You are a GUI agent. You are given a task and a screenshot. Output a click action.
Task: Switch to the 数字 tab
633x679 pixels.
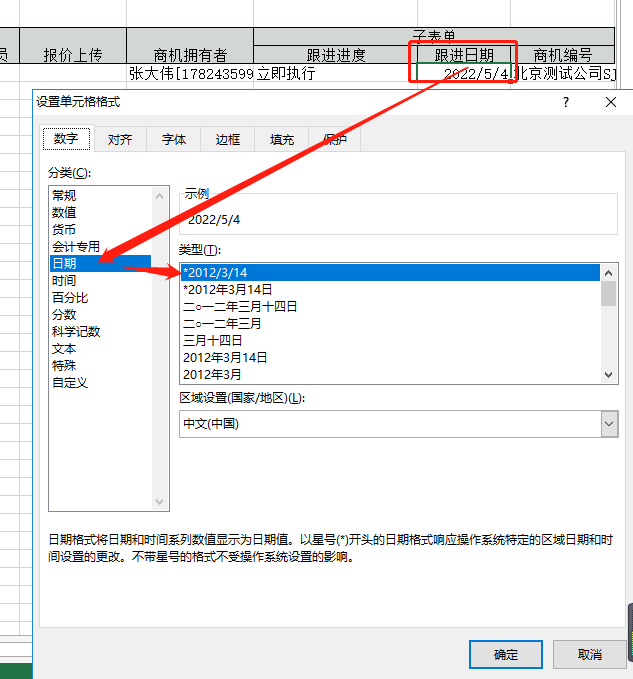pos(66,139)
